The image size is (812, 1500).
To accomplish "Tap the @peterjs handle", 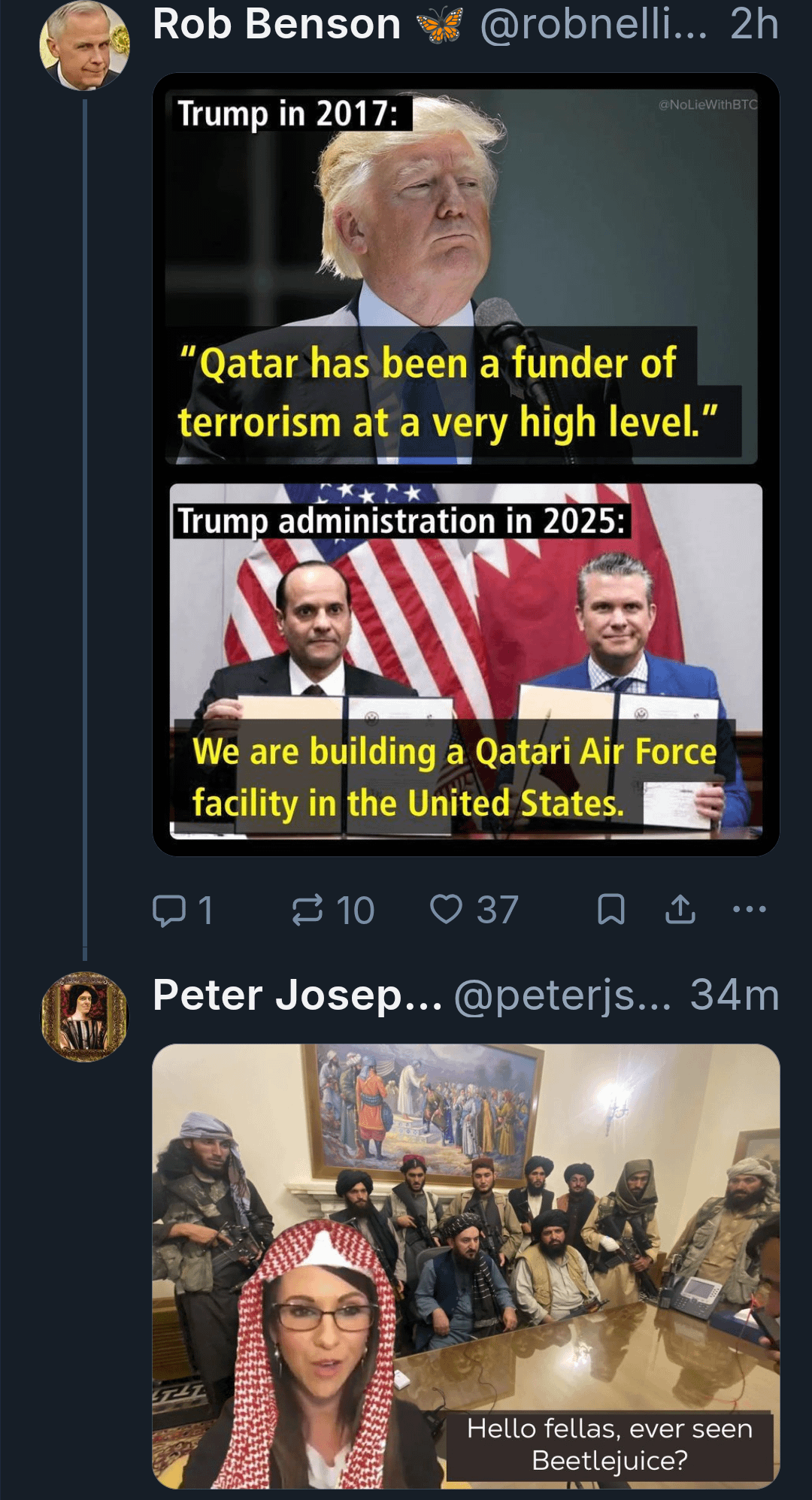I will point(562,995).
